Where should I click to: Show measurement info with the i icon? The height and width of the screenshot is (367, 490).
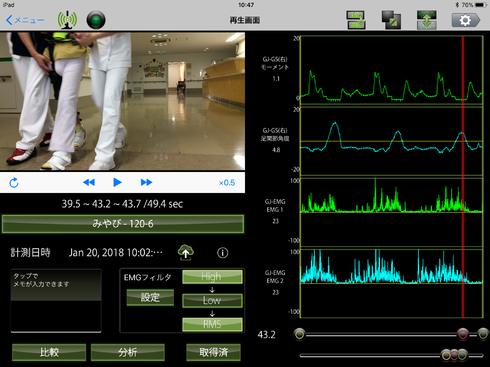223,253
